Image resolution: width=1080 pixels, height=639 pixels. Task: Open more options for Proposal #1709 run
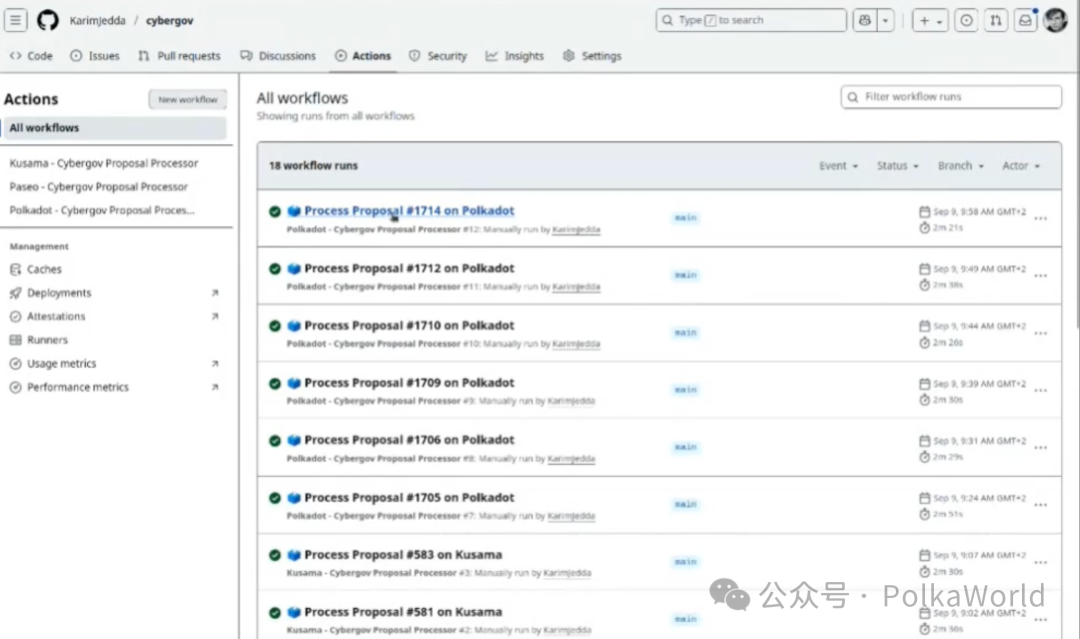[x=1041, y=390]
